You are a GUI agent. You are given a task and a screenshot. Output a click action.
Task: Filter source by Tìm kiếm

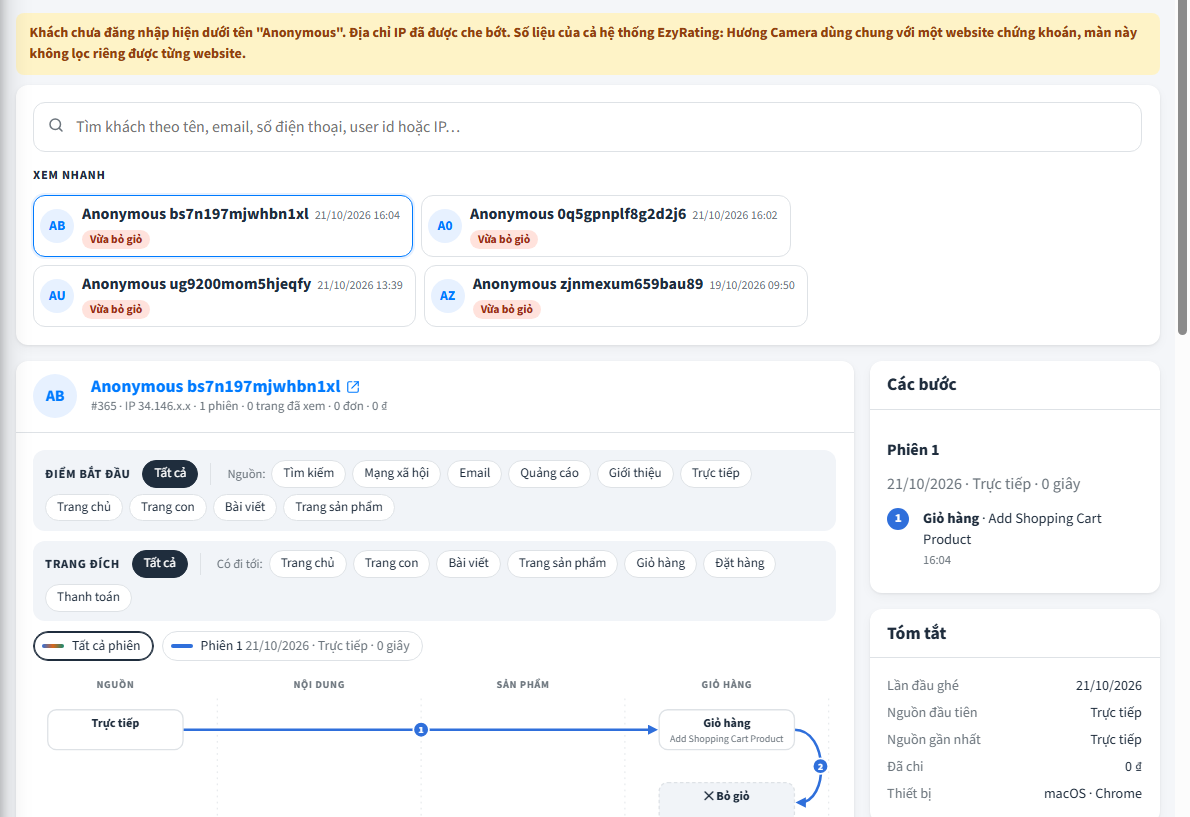coord(308,473)
